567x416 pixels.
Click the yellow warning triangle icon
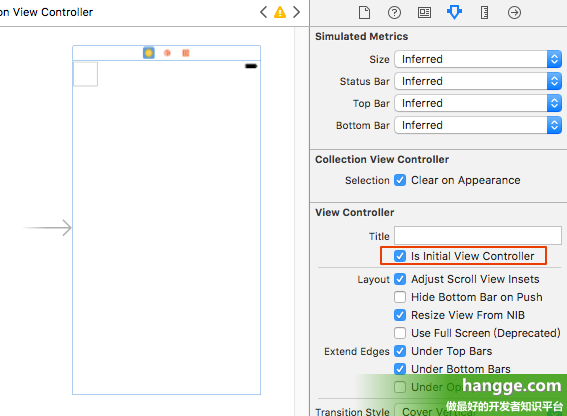tap(280, 12)
